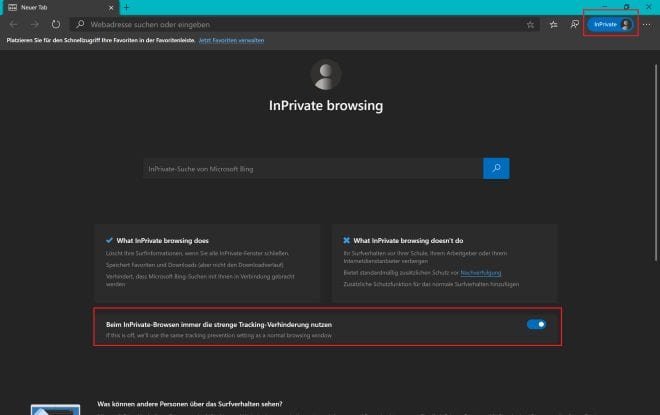Focus the address bar Webadresse field
This screenshot has height=415, width=660.
(x=300, y=24)
